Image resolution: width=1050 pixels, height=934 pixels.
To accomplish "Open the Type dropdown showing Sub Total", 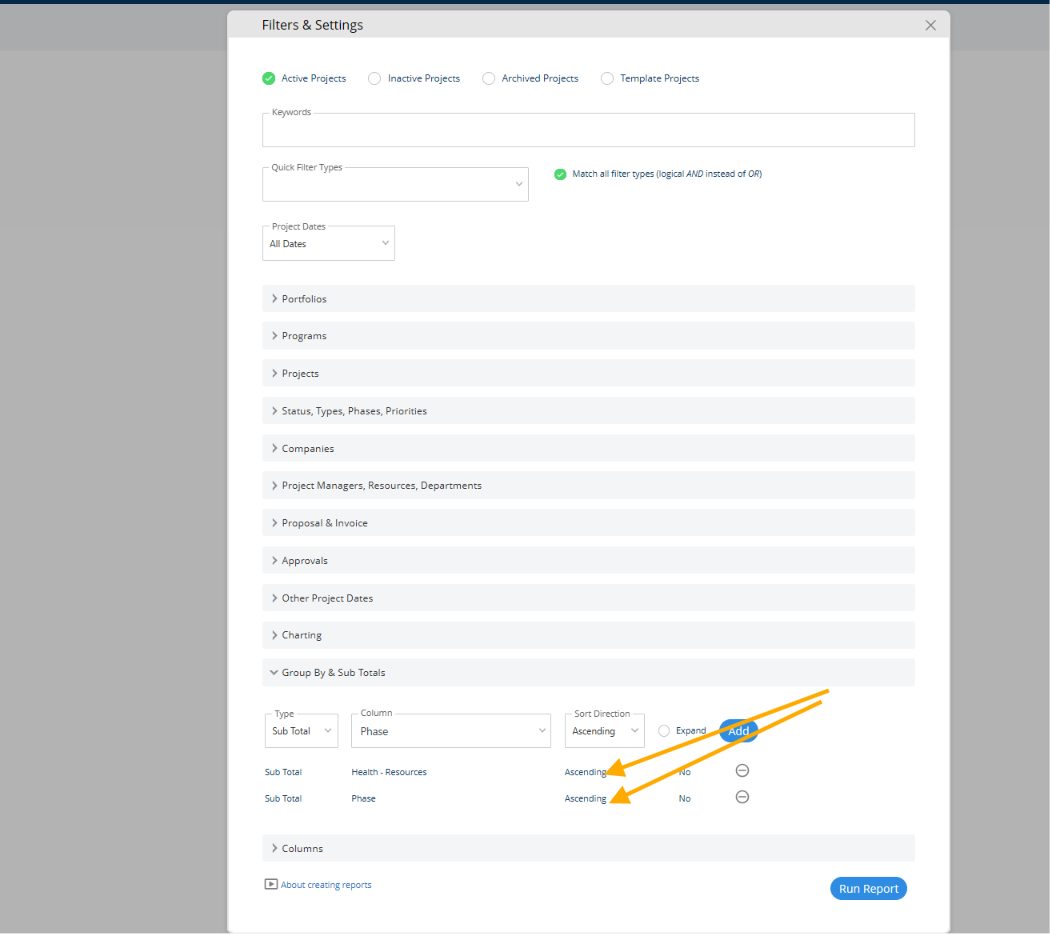I will 301,730.
